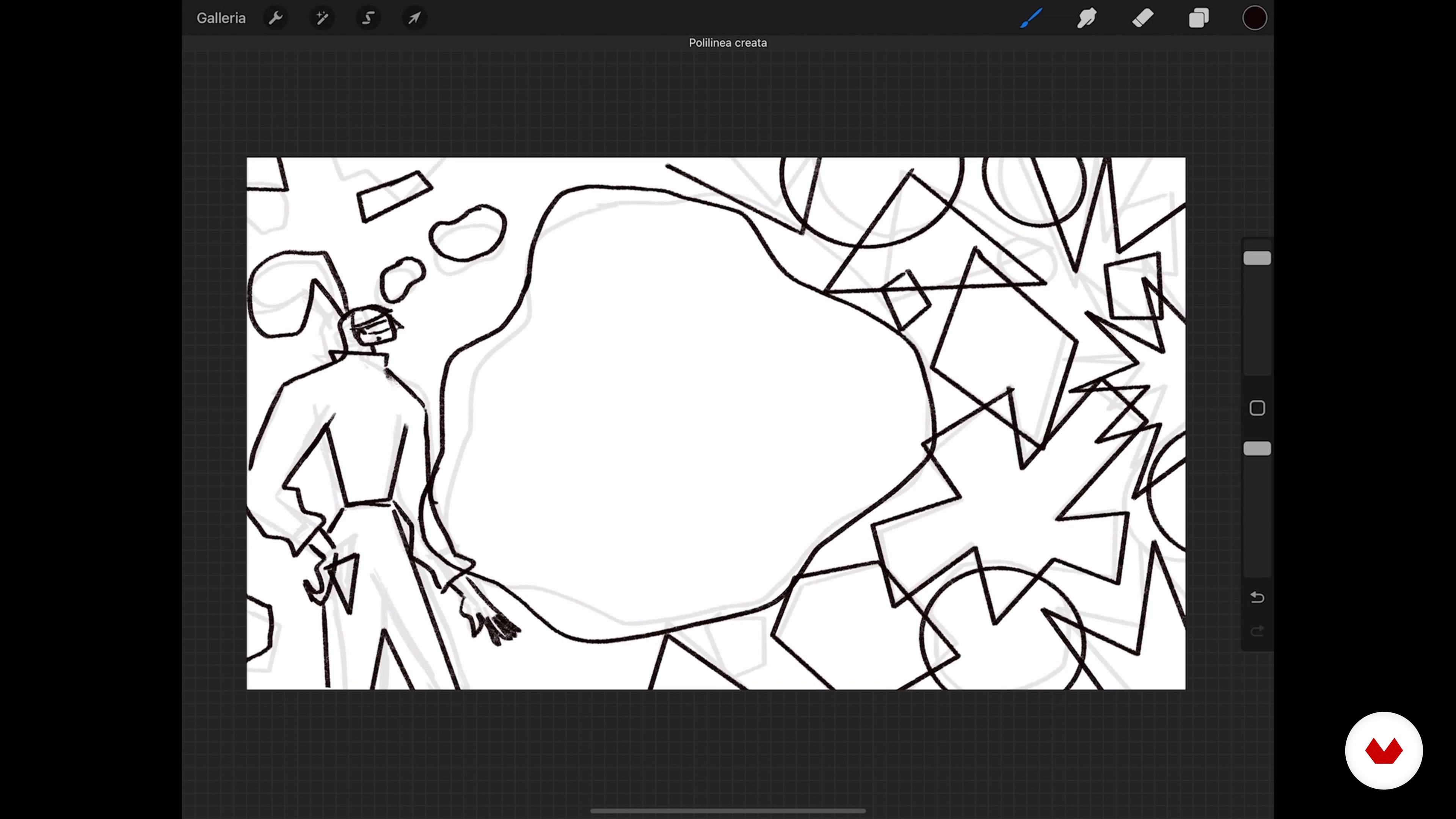
Task: Open the Layers panel
Action: click(x=1198, y=18)
